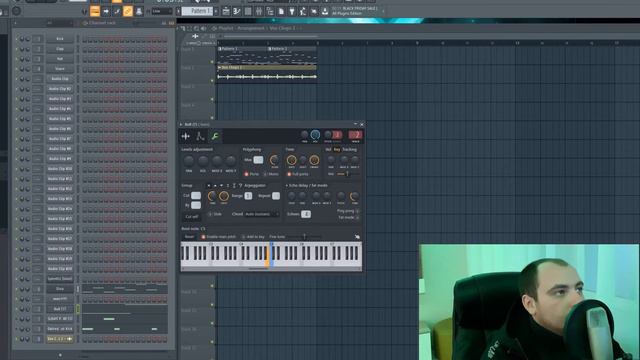
Task: Open the Pattern 1 selector
Action: tap(197, 11)
